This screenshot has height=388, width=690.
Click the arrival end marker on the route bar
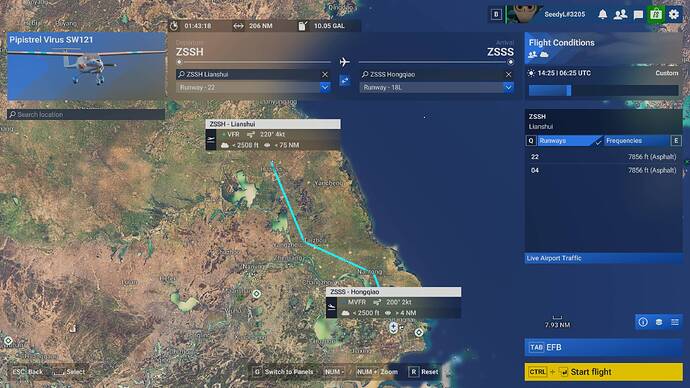[x=510, y=62]
